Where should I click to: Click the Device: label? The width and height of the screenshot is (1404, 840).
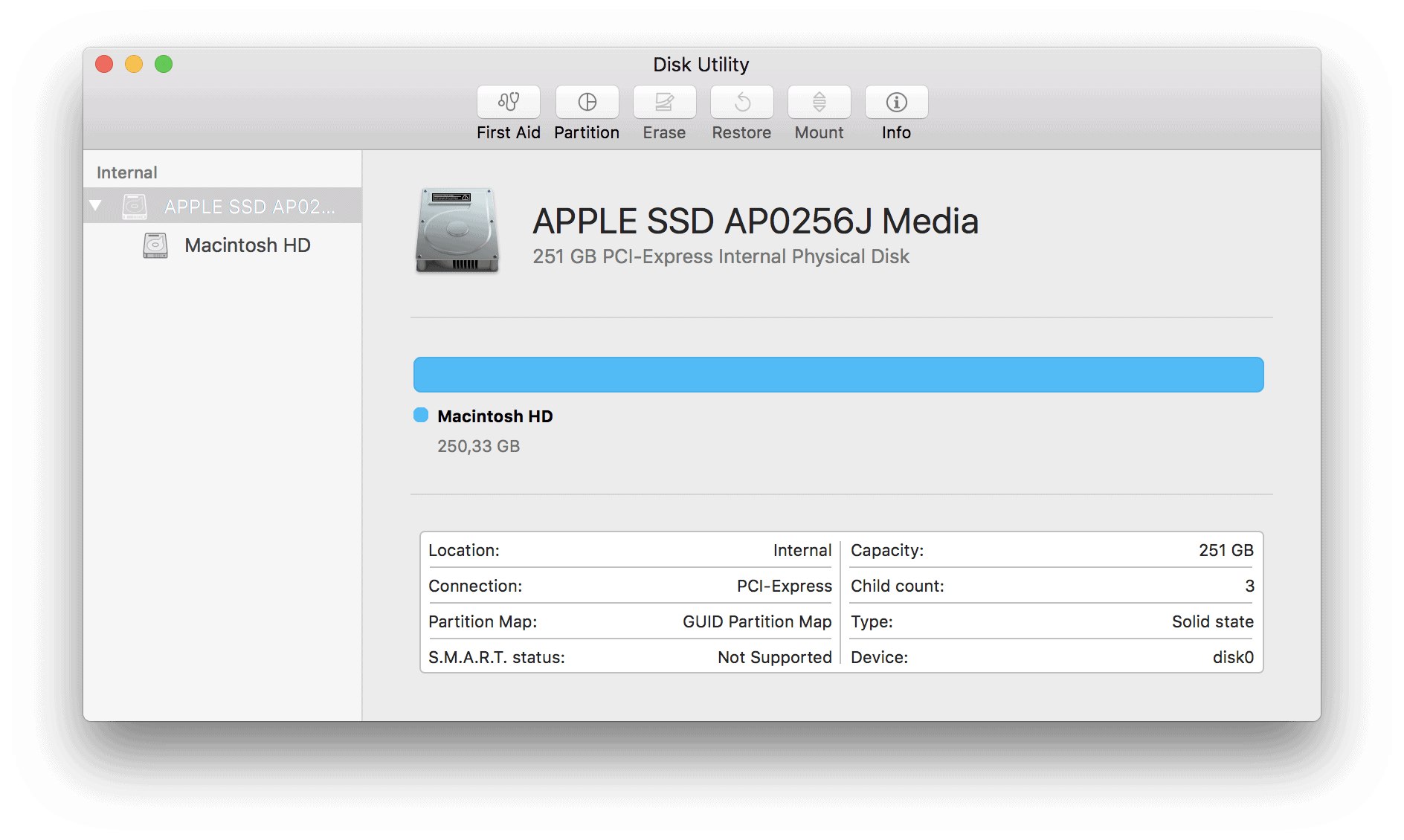coord(880,657)
